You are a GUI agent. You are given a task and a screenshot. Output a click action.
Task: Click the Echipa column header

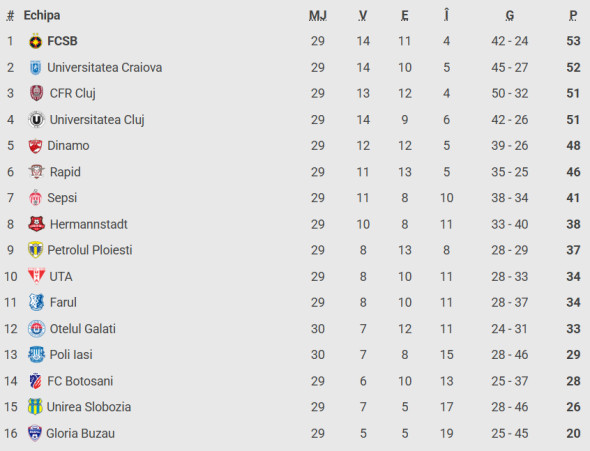[42, 15]
